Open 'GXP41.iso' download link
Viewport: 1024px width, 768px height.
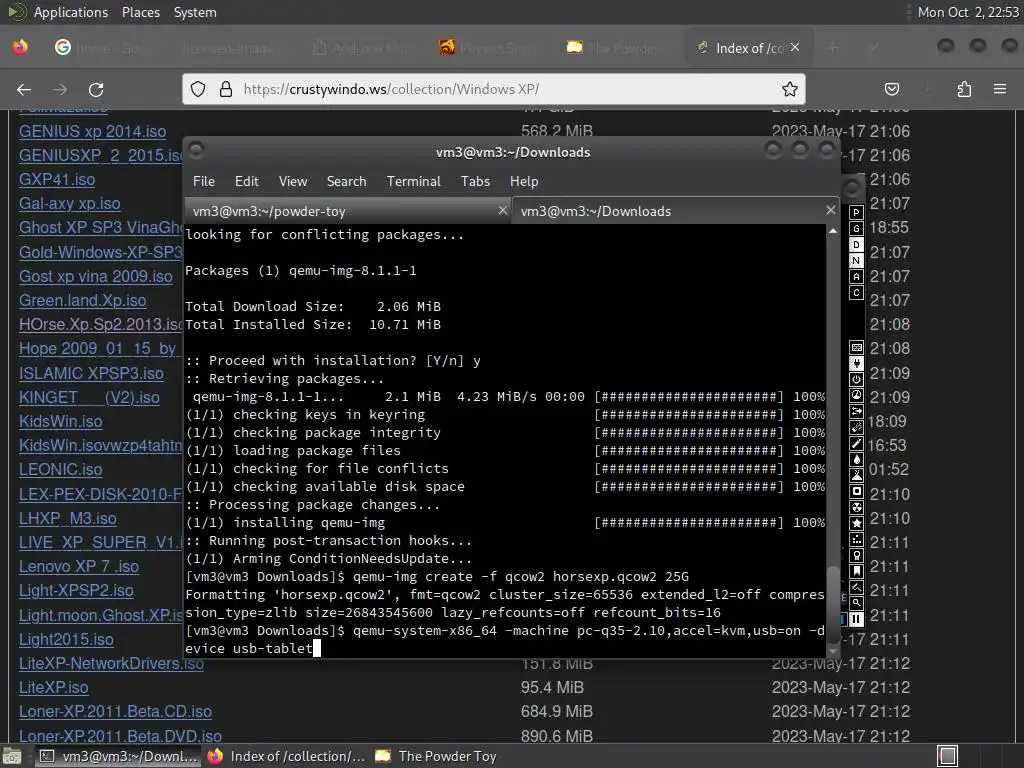57,180
